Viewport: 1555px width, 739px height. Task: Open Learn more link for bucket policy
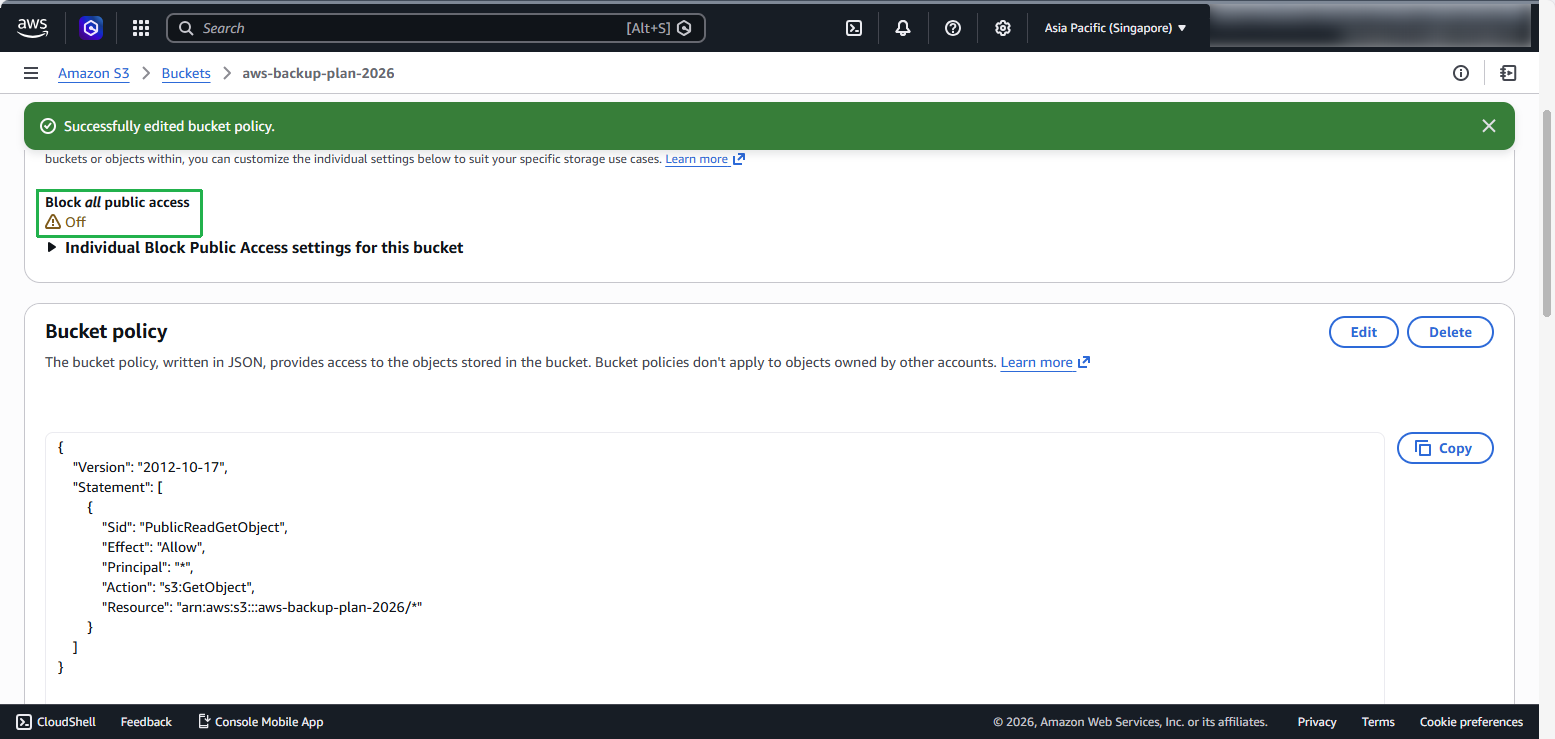(x=1036, y=362)
